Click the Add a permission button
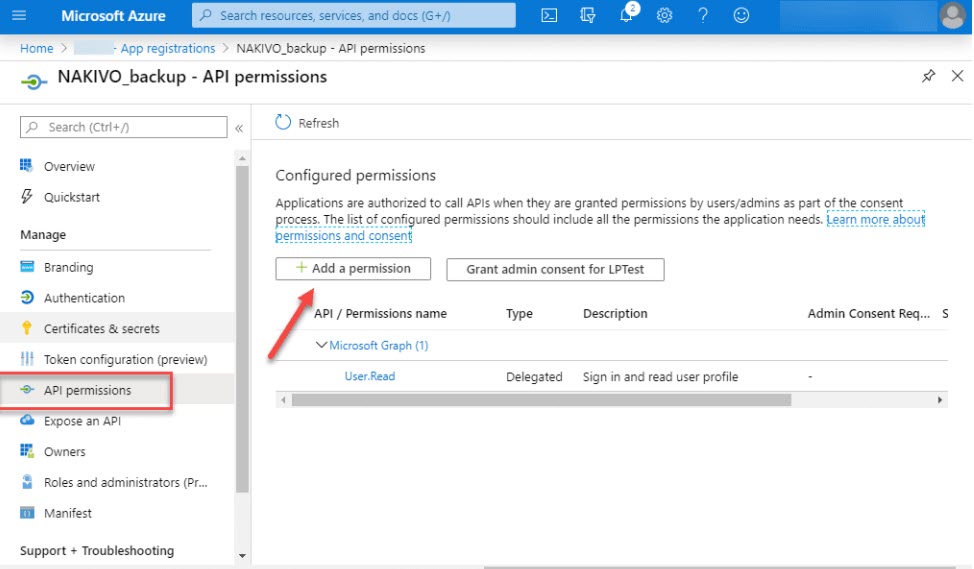Screen dimensions: 974x569 tap(353, 269)
